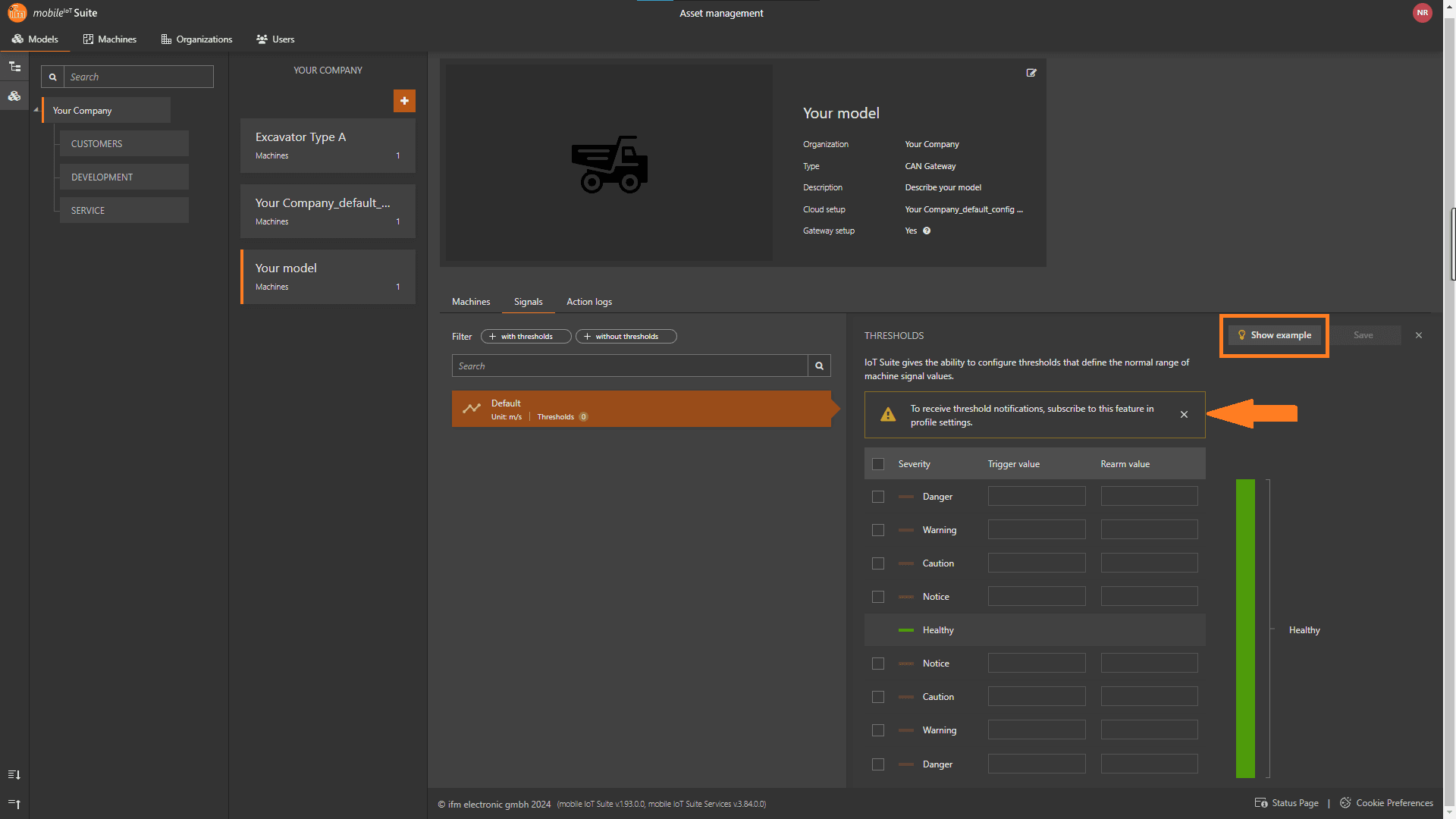
Task: Click the models sidebar icon
Action: (x=14, y=96)
